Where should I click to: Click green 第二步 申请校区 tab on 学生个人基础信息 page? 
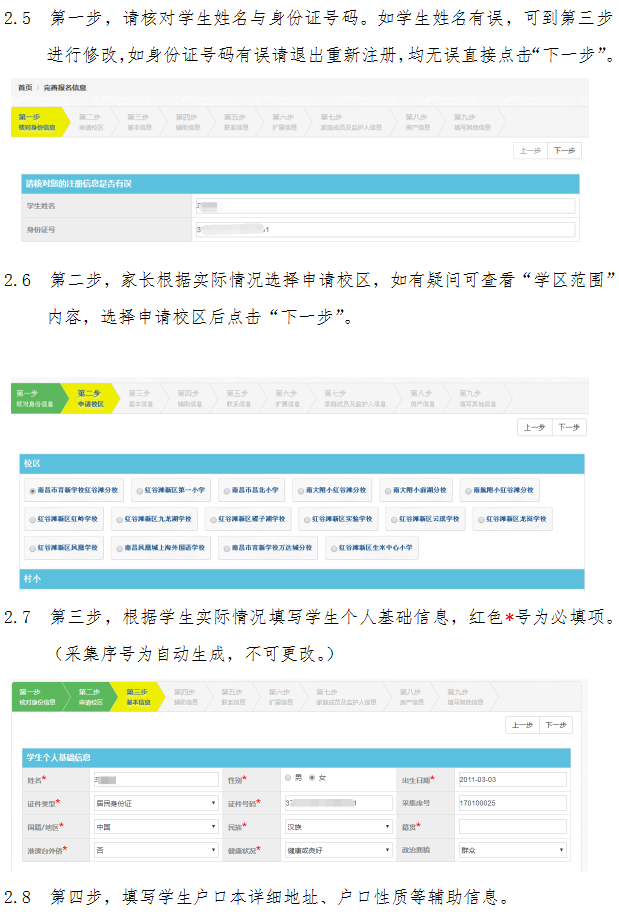90,697
